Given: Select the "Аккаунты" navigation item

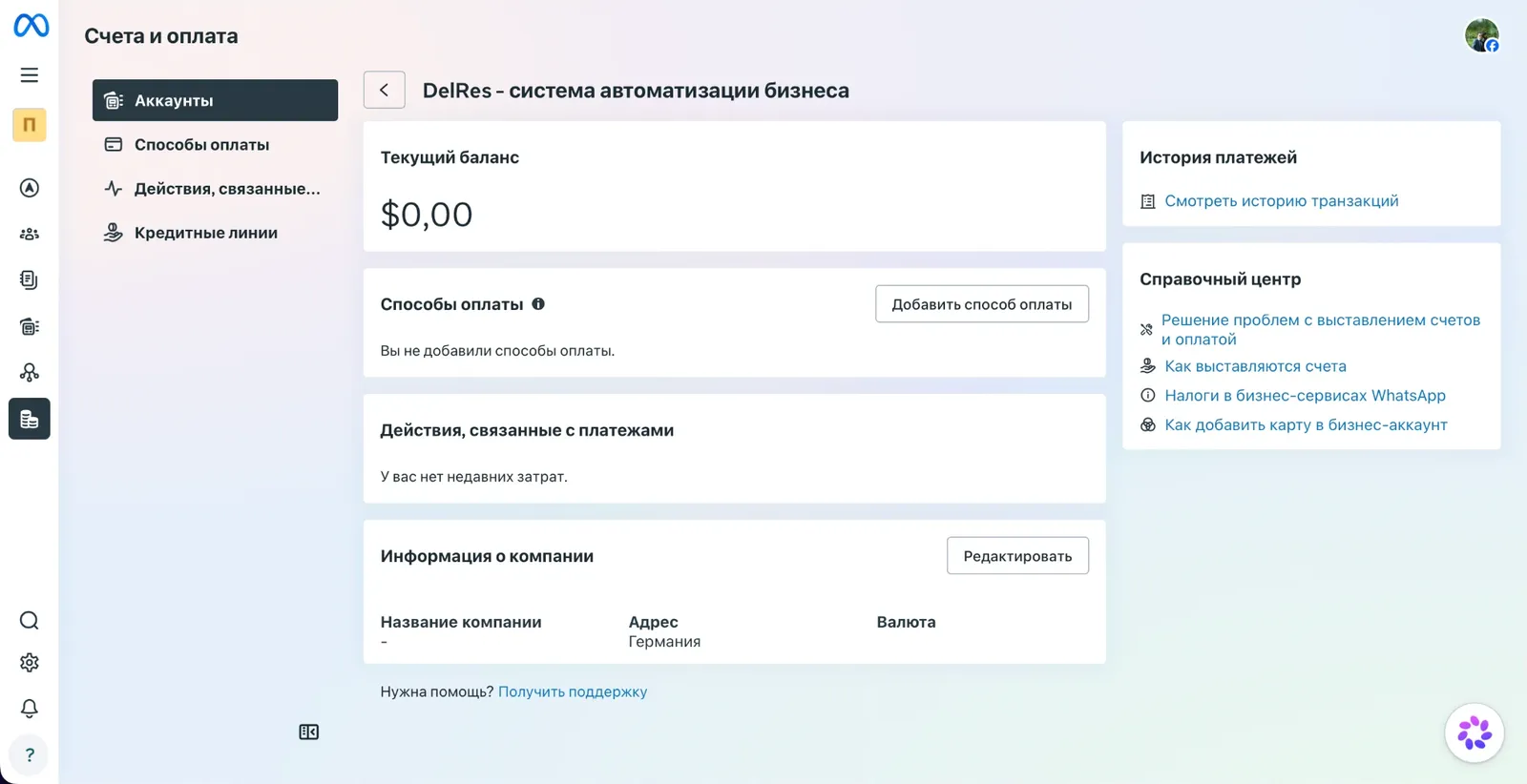Looking at the screenshot, I should pyautogui.click(x=215, y=100).
